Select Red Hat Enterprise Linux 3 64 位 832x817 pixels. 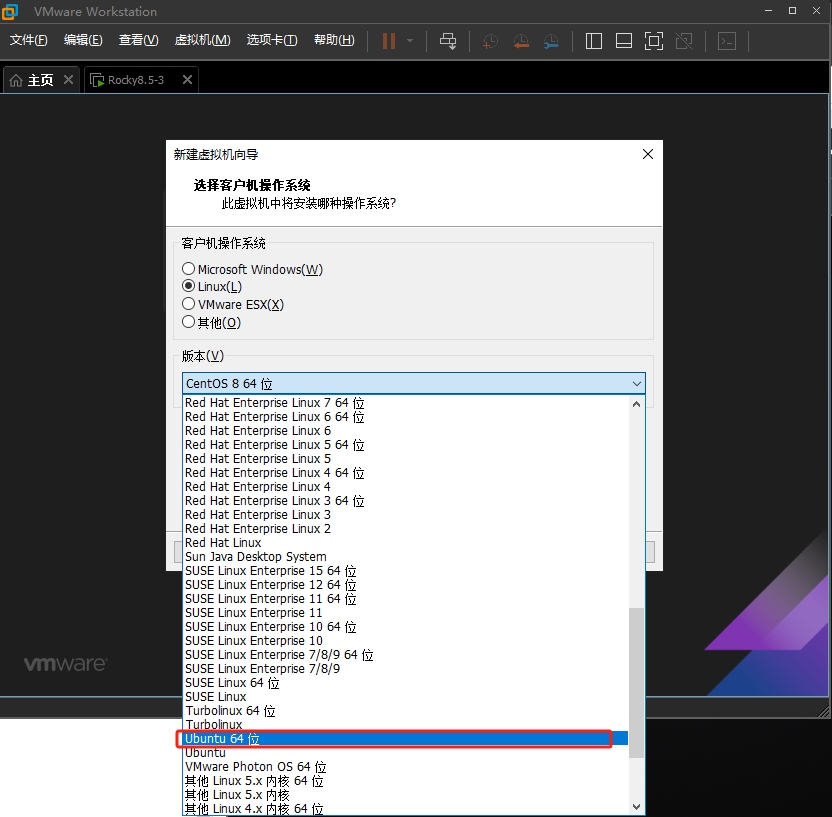tap(405, 500)
